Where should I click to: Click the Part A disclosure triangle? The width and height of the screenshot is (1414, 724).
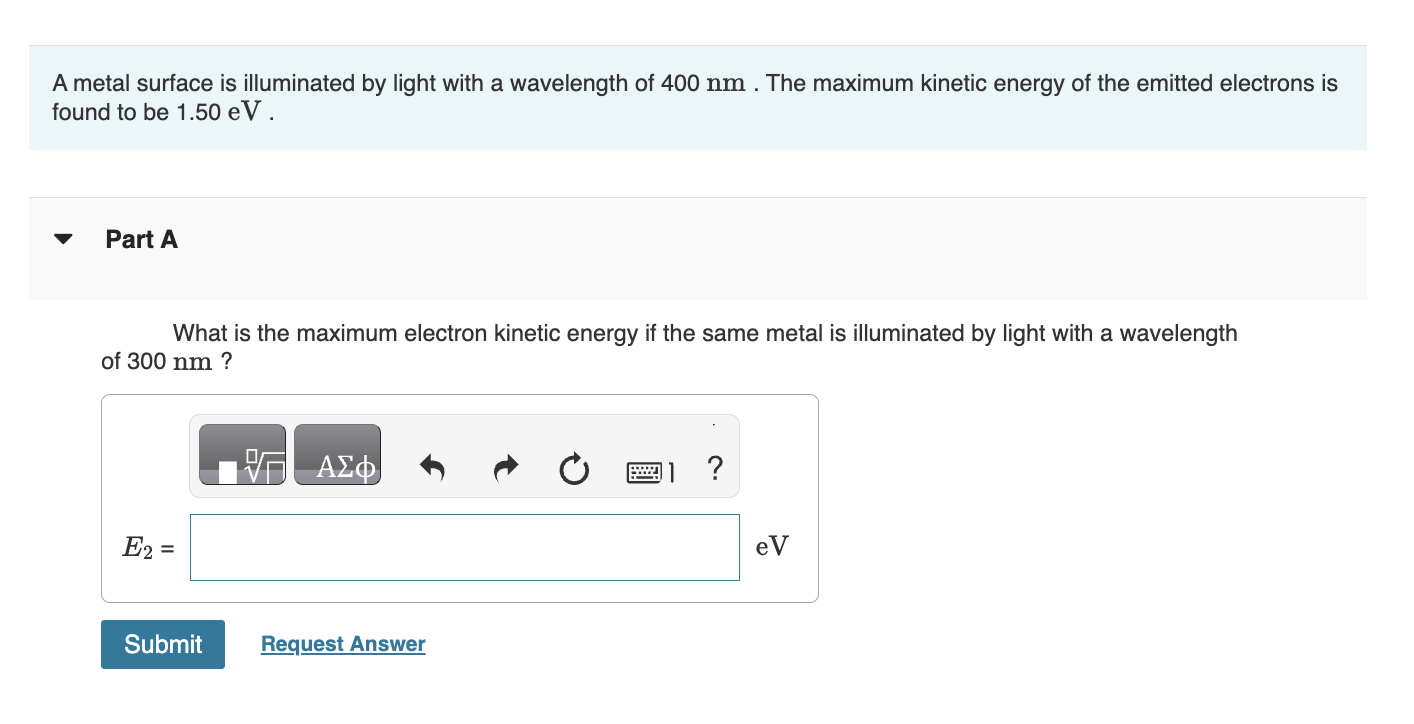tap(62, 237)
